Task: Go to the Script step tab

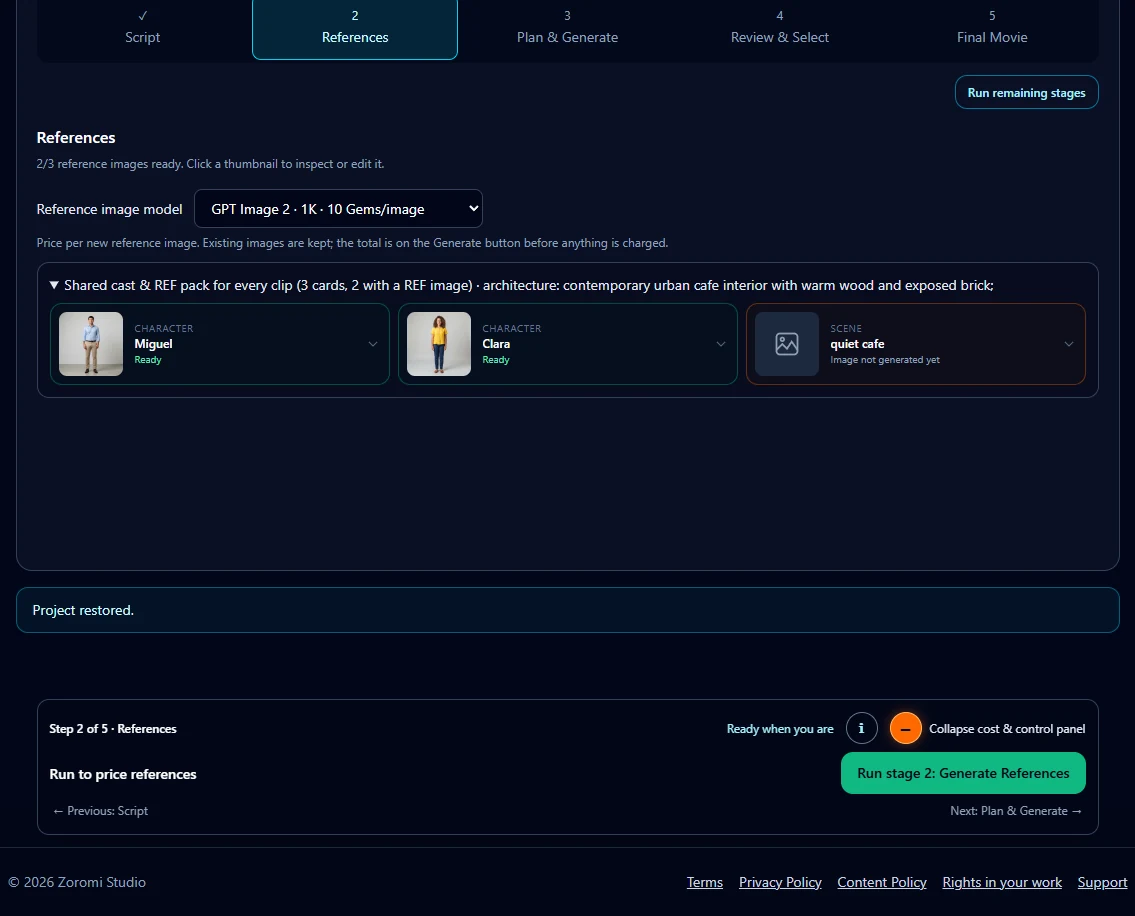Action: 143,29
